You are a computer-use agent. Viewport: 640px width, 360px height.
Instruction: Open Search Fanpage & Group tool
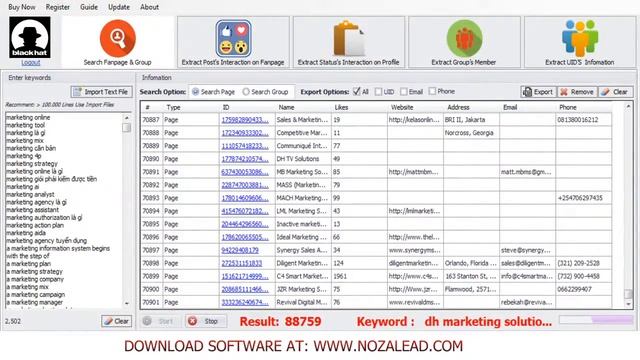pyautogui.click(x=118, y=42)
